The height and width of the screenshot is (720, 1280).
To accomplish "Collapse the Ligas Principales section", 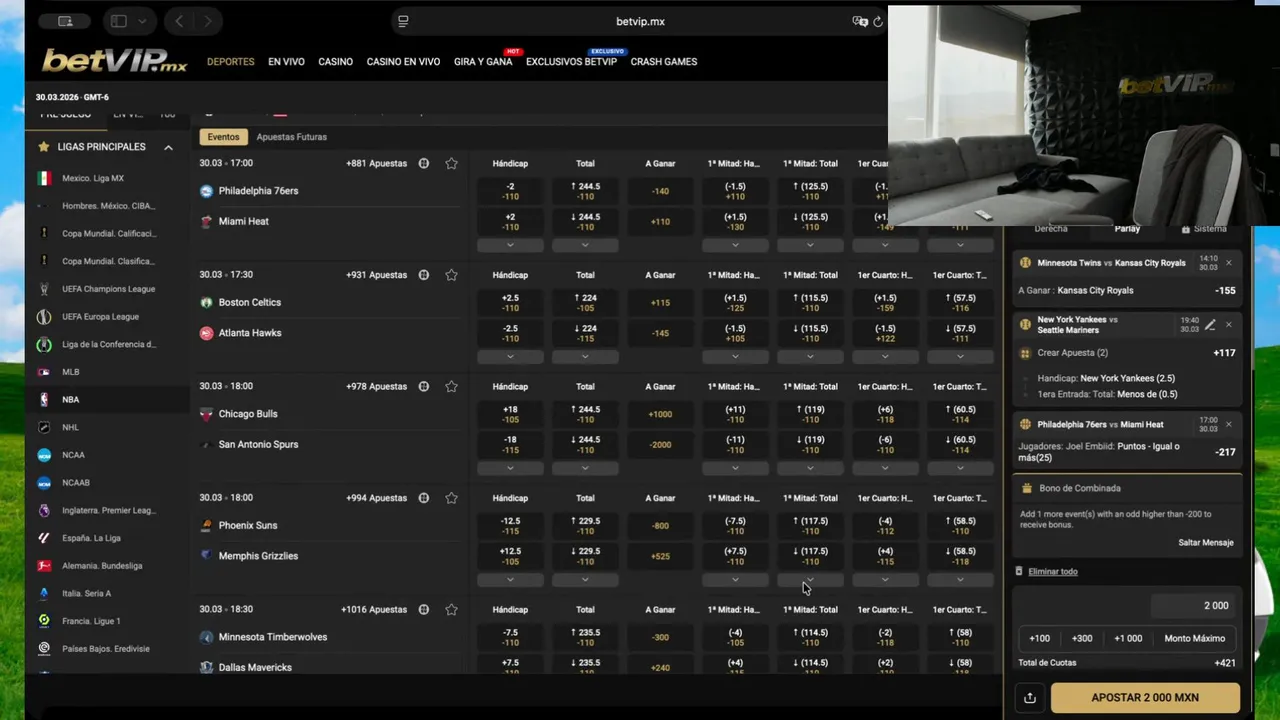I will click(168, 147).
